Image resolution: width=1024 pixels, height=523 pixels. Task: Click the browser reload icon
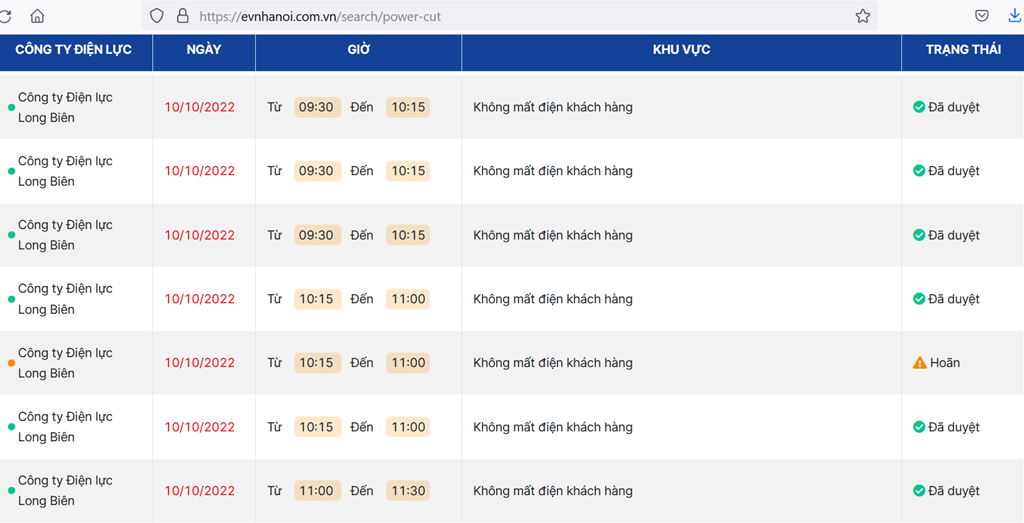pyautogui.click(x=5, y=16)
